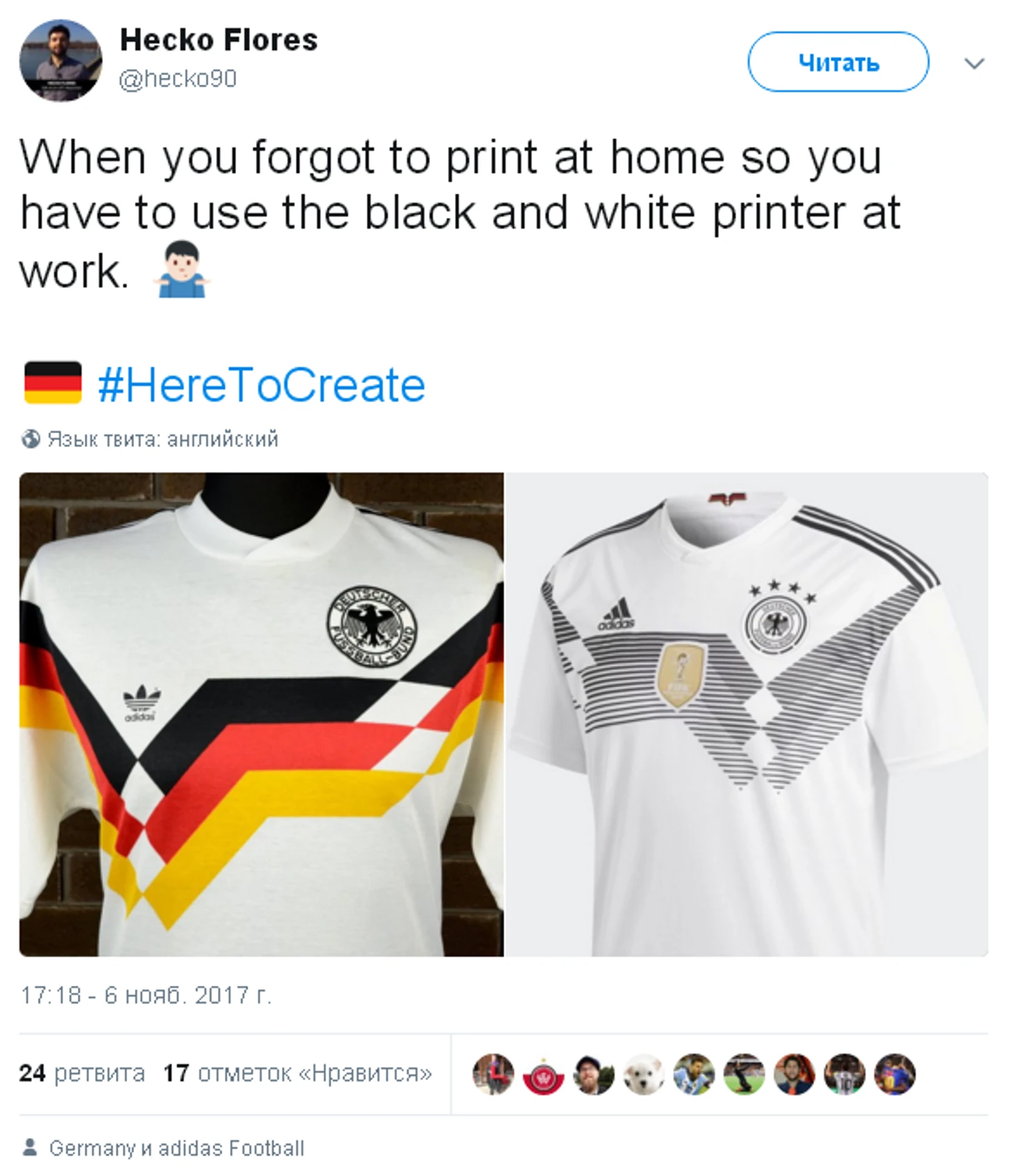Click the Читать follow button
Viewport: 1014px width, 1176px height.
pyautogui.click(x=838, y=62)
